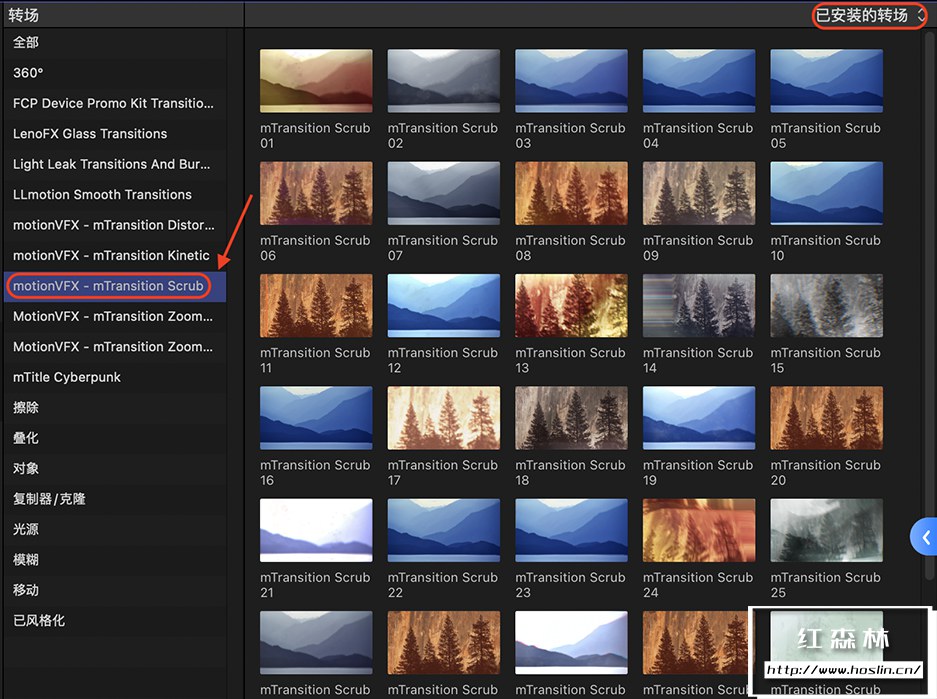Select motionVFX - mTransition Distortion category
This screenshot has width=937, height=699.
click(115, 225)
